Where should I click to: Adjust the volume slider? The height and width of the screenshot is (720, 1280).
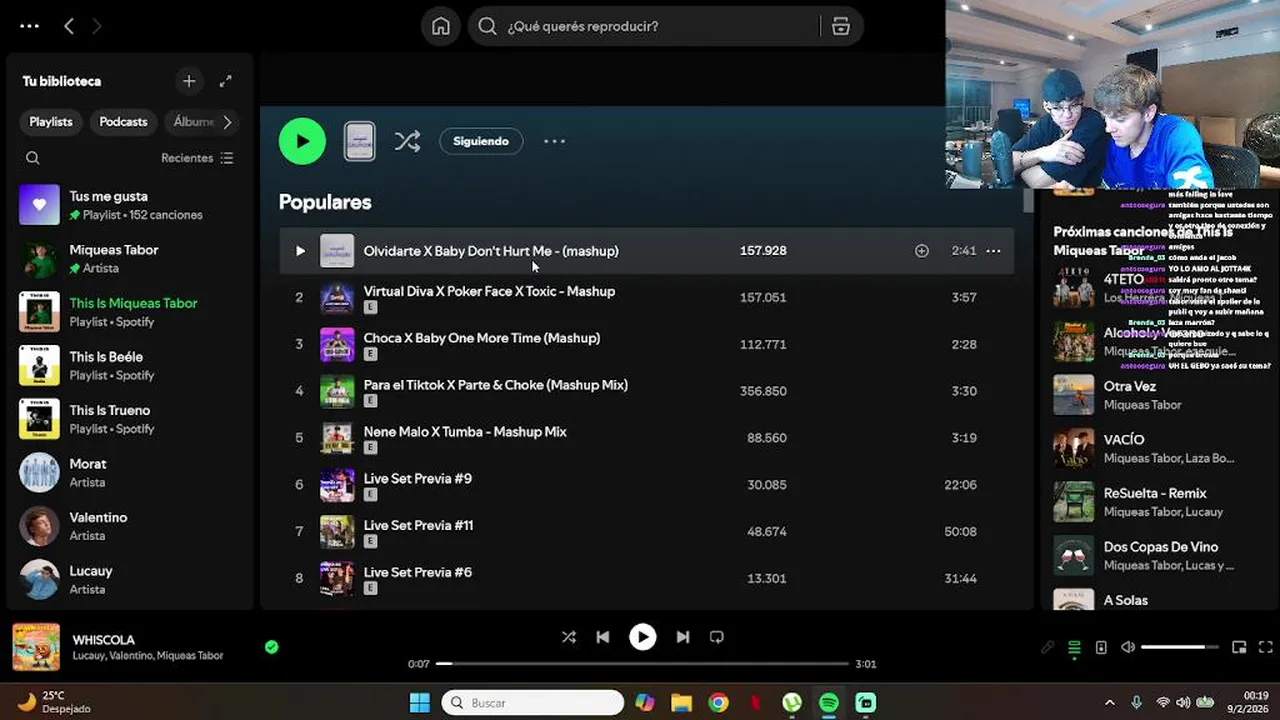click(1180, 647)
